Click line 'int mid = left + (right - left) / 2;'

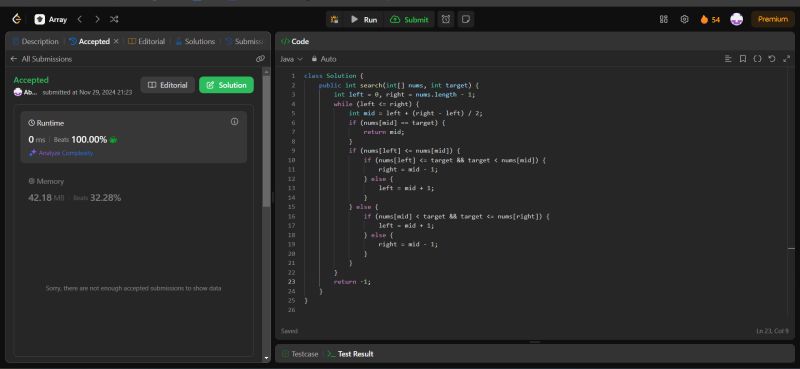click(x=415, y=113)
